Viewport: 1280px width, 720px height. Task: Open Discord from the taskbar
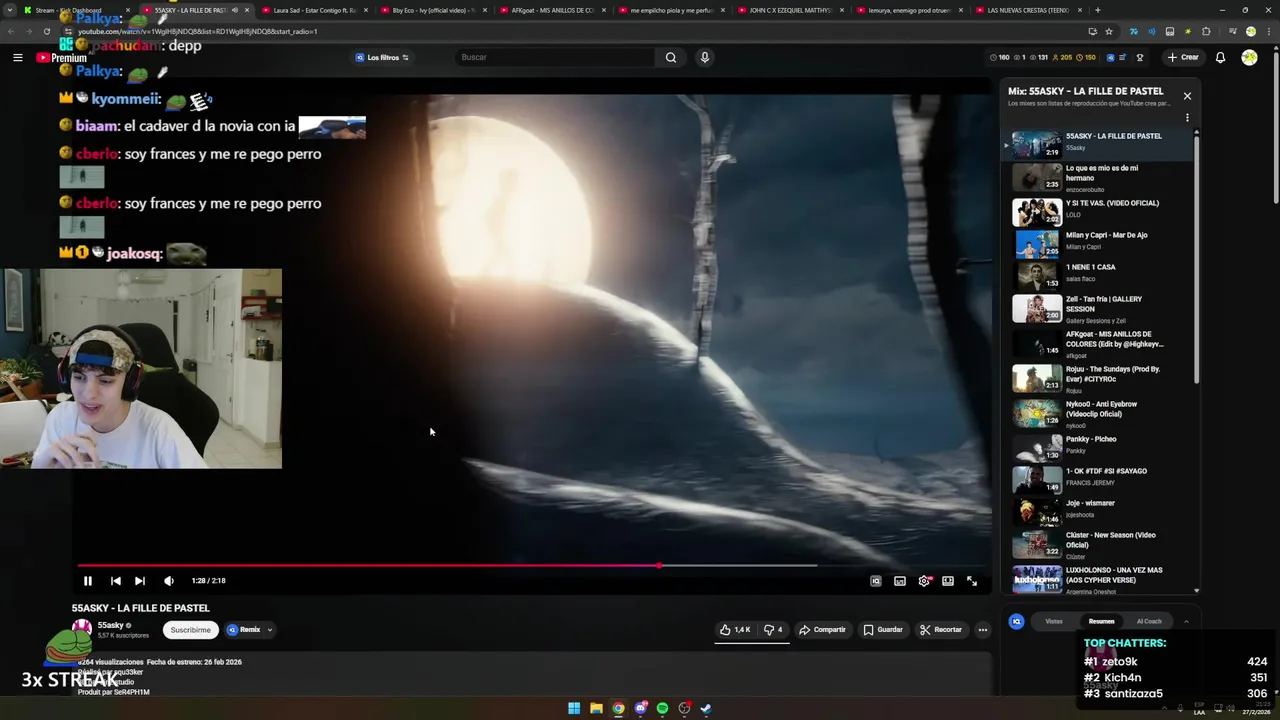640,709
